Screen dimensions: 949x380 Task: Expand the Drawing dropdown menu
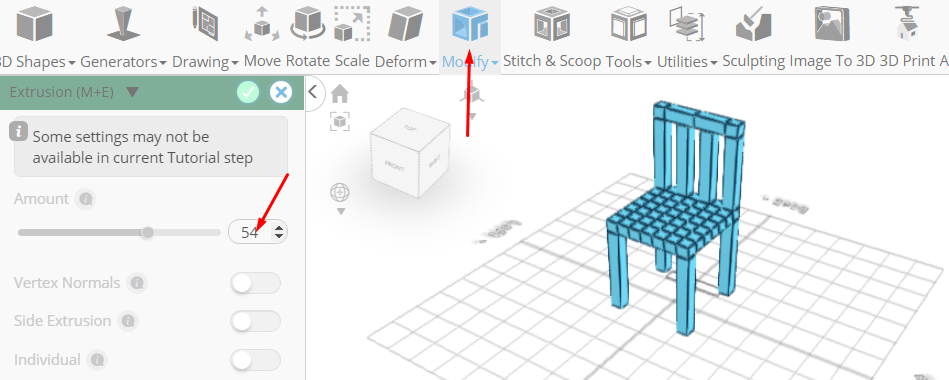pos(235,63)
